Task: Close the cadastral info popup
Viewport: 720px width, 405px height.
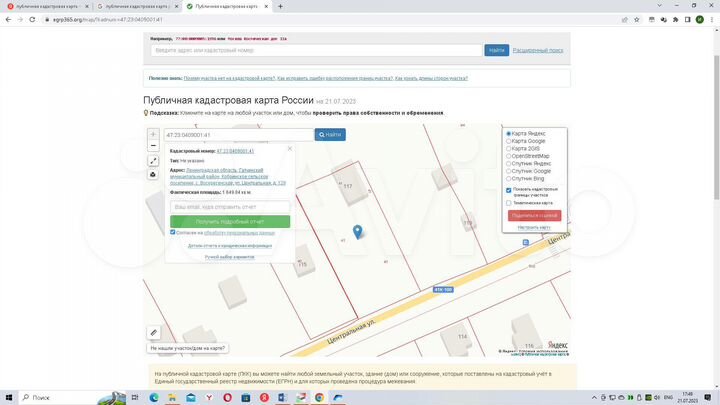Action: 290,148
